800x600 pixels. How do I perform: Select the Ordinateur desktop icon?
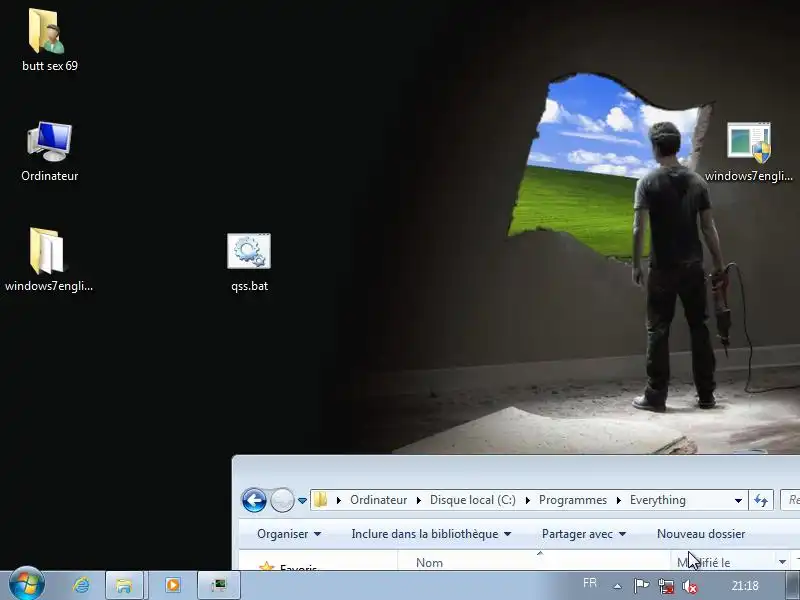point(49,151)
